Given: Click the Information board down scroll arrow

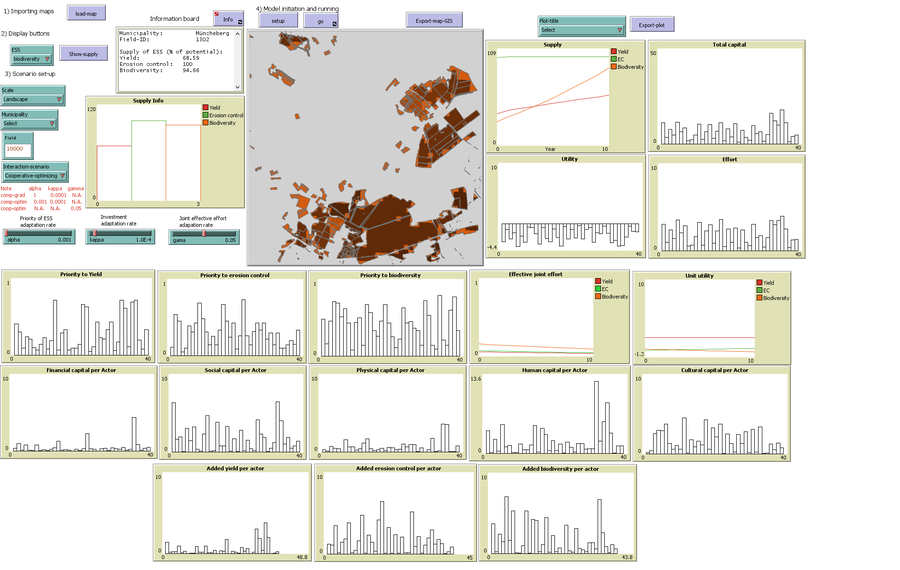Looking at the screenshot, I should [237, 88].
